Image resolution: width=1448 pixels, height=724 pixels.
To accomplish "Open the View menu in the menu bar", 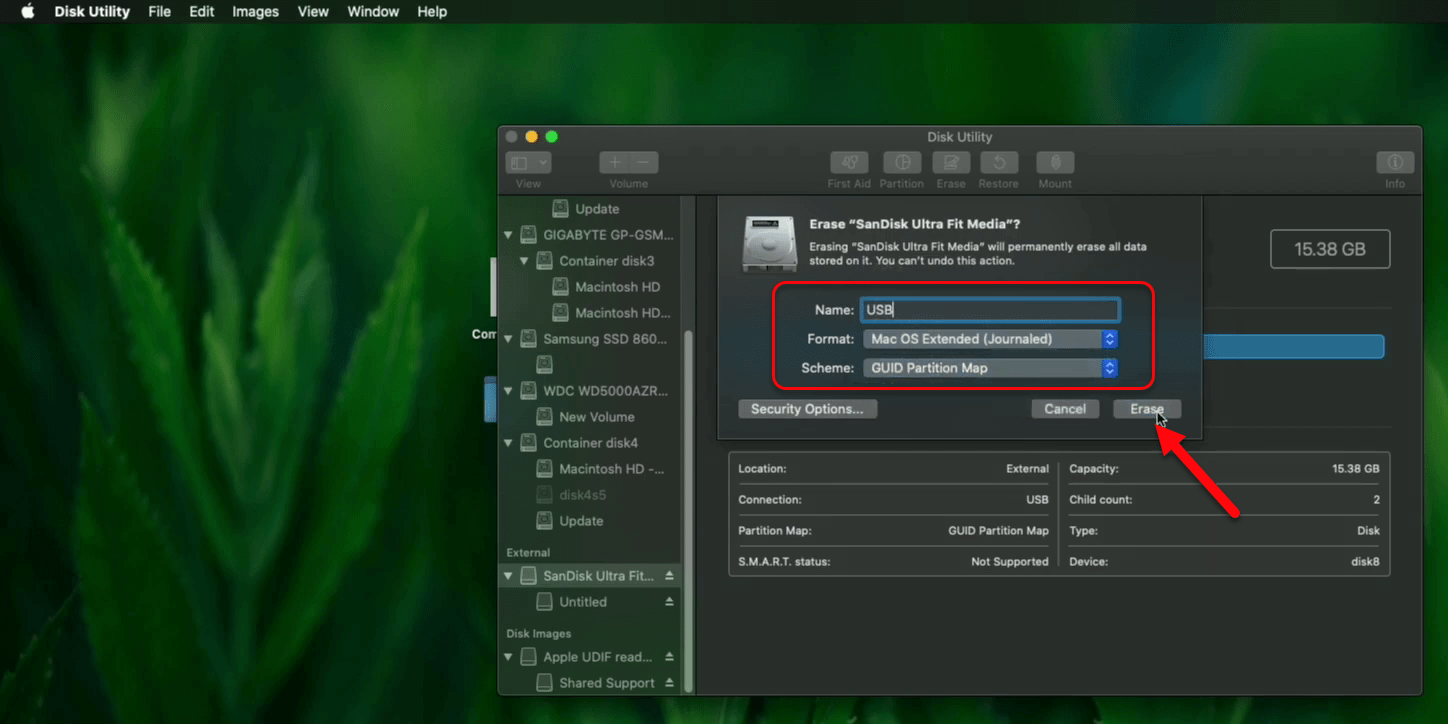I will click(313, 12).
